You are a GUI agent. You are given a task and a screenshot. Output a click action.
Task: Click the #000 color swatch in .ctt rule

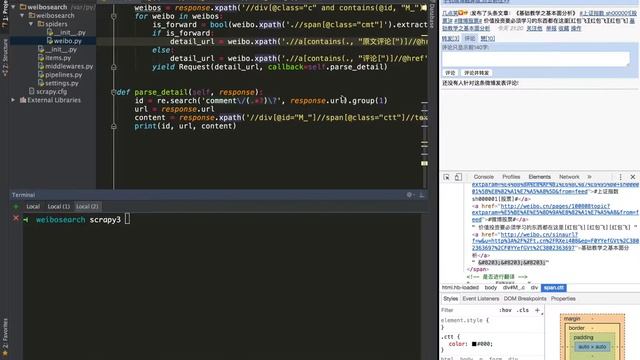pyautogui.click(x=474, y=344)
